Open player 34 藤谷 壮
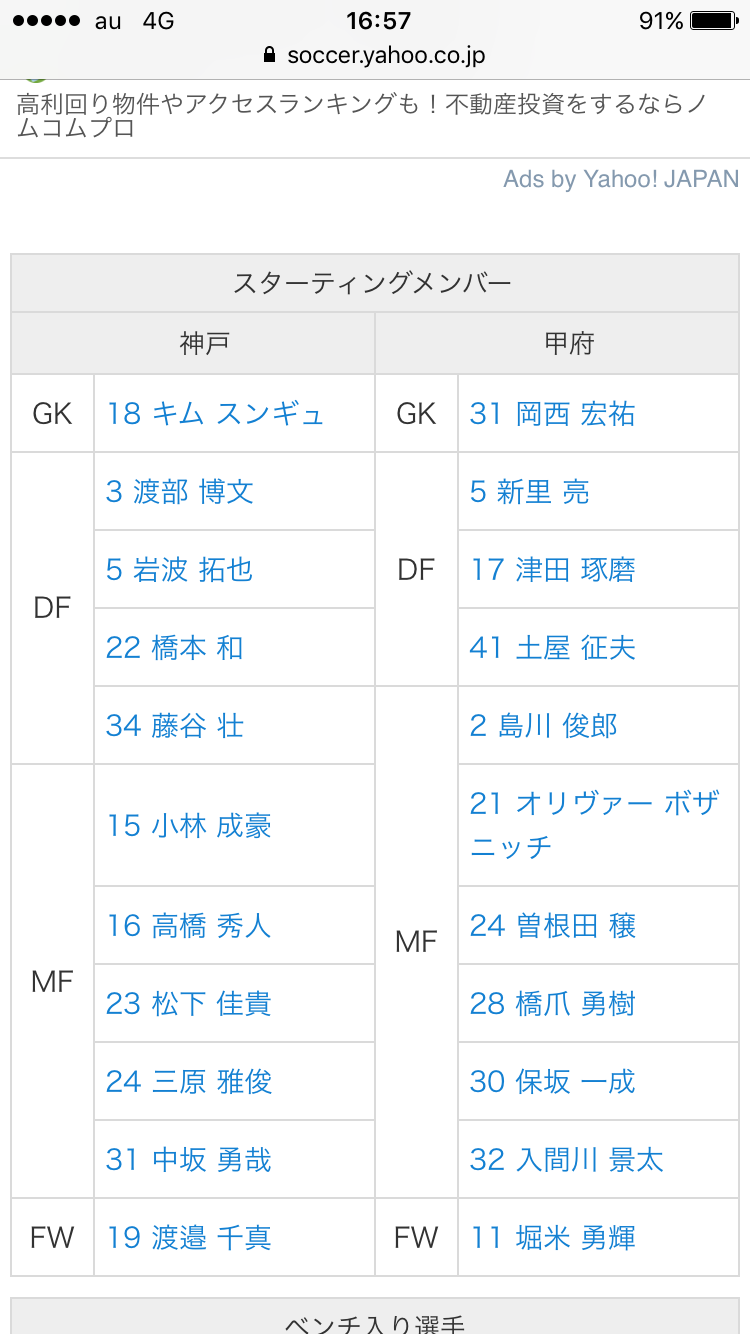The width and height of the screenshot is (750, 1334). tap(175, 725)
